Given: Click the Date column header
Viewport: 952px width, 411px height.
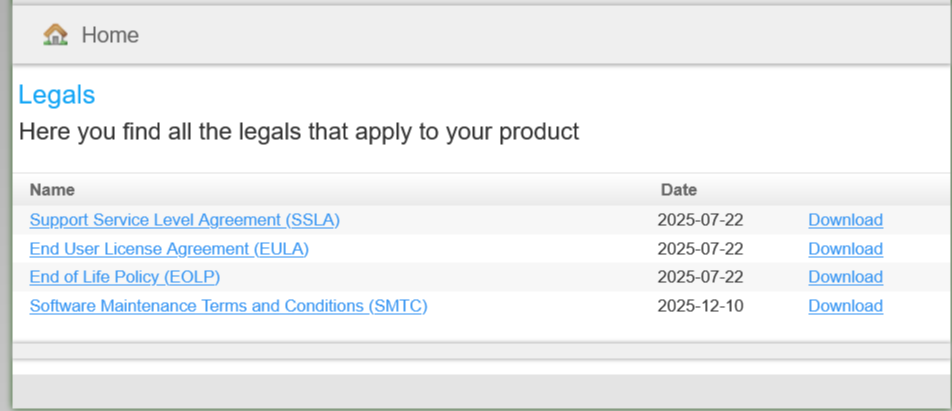Looking at the screenshot, I should coord(679,190).
